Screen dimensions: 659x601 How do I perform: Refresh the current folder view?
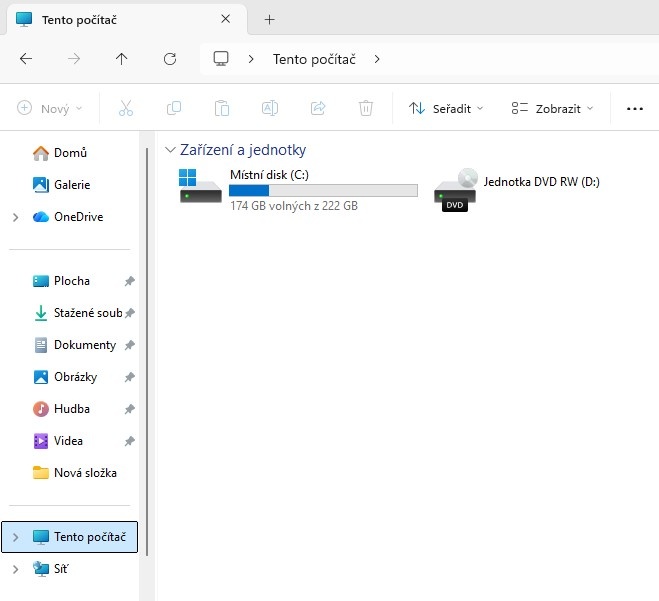(170, 59)
